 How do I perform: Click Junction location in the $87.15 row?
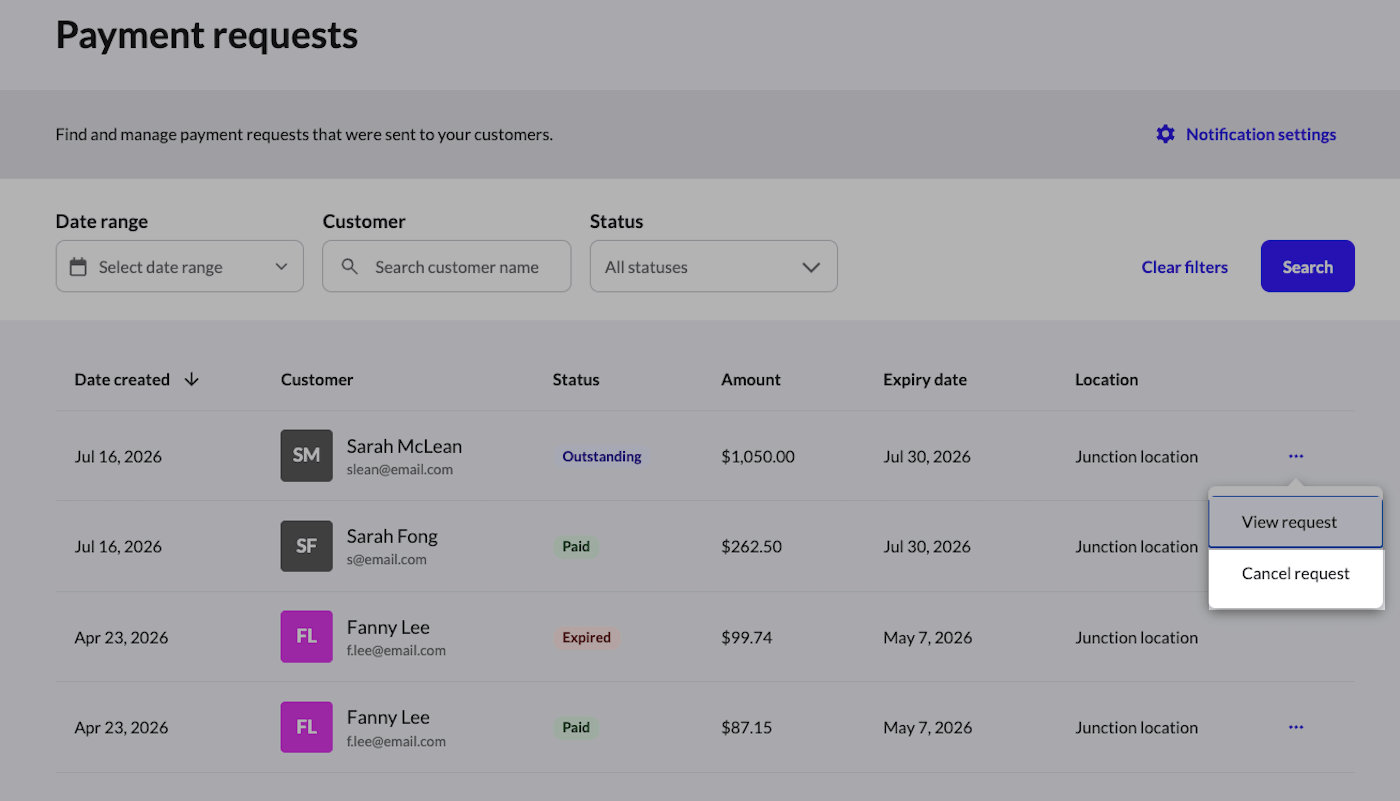1136,727
